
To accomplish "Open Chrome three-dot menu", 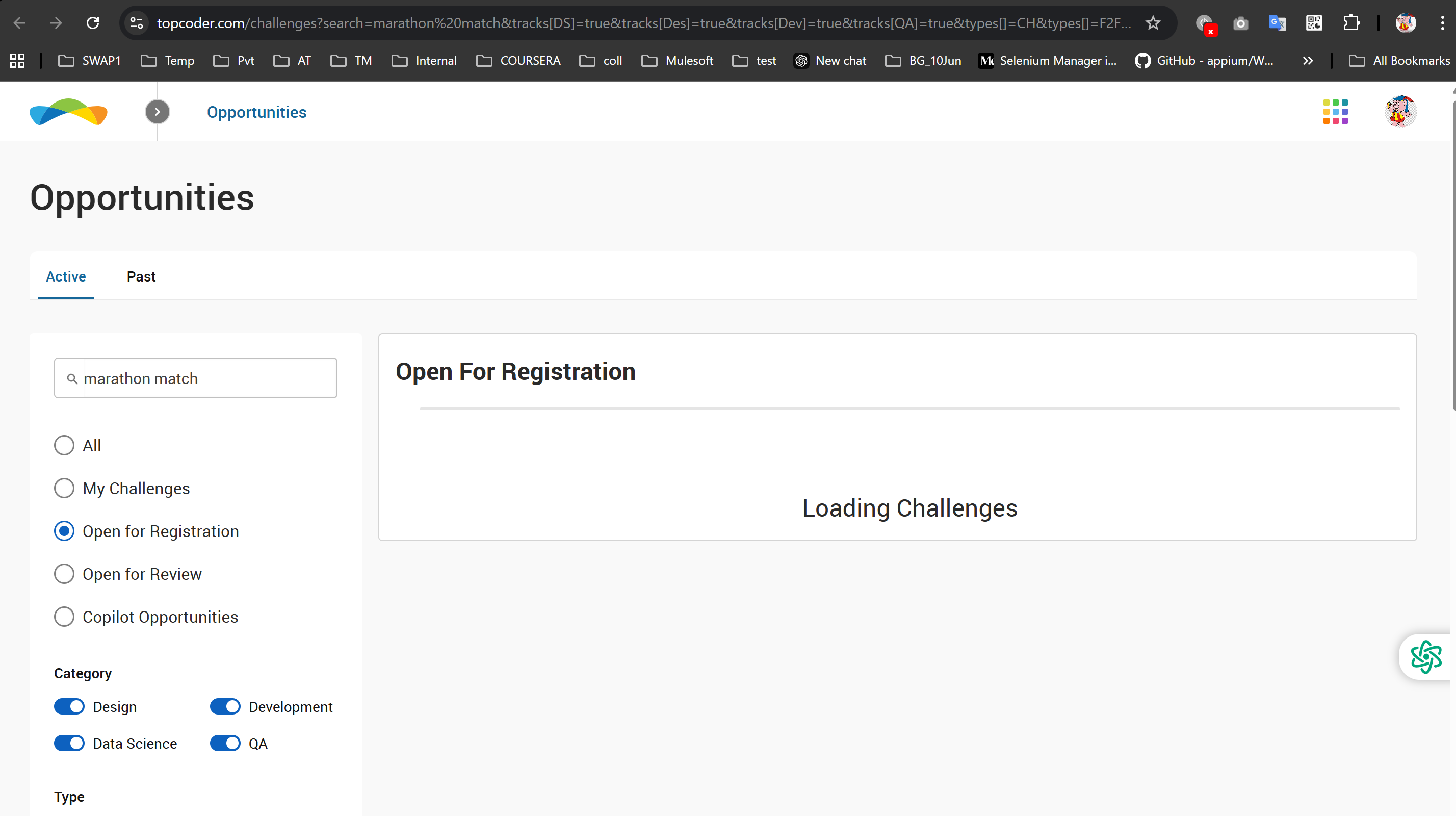I will [x=1442, y=23].
